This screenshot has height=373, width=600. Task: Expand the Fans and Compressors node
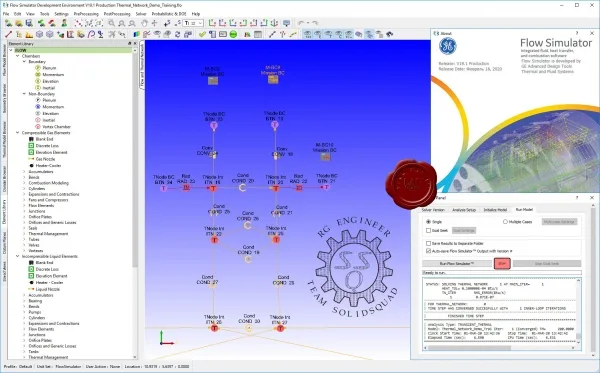point(24,200)
